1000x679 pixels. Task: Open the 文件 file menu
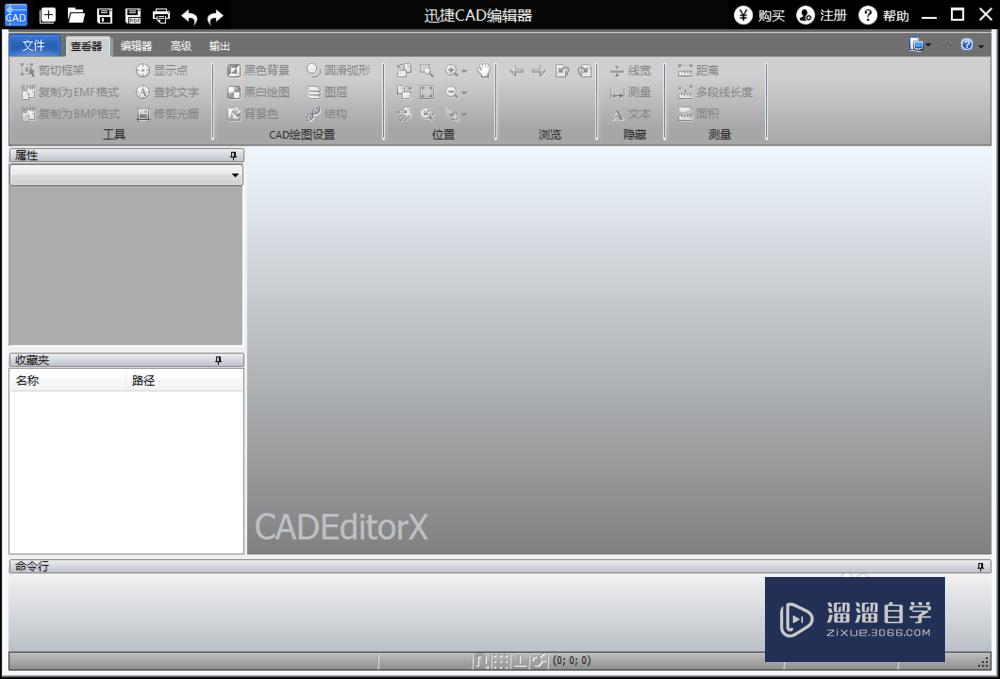tap(33, 45)
